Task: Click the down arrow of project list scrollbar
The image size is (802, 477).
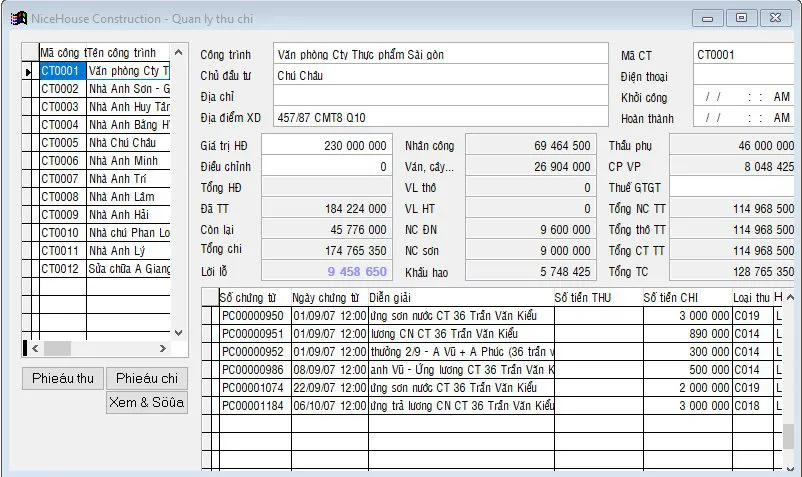Action: pos(178,332)
